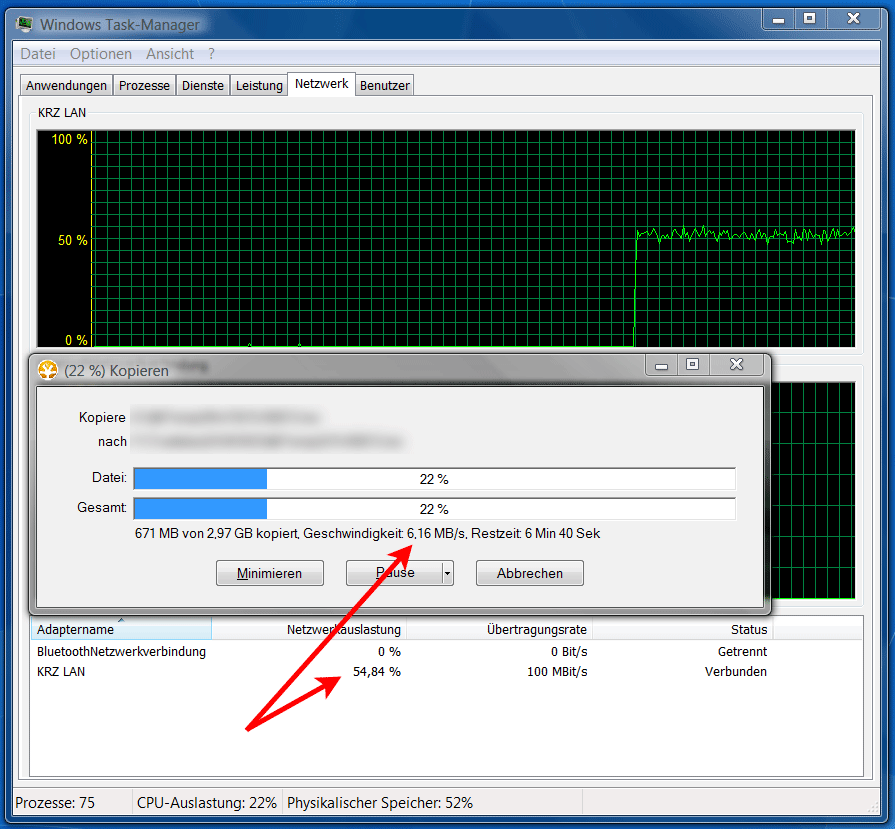The width and height of the screenshot is (895, 829).
Task: Click the Getrennt status cell
Action: pos(742,651)
